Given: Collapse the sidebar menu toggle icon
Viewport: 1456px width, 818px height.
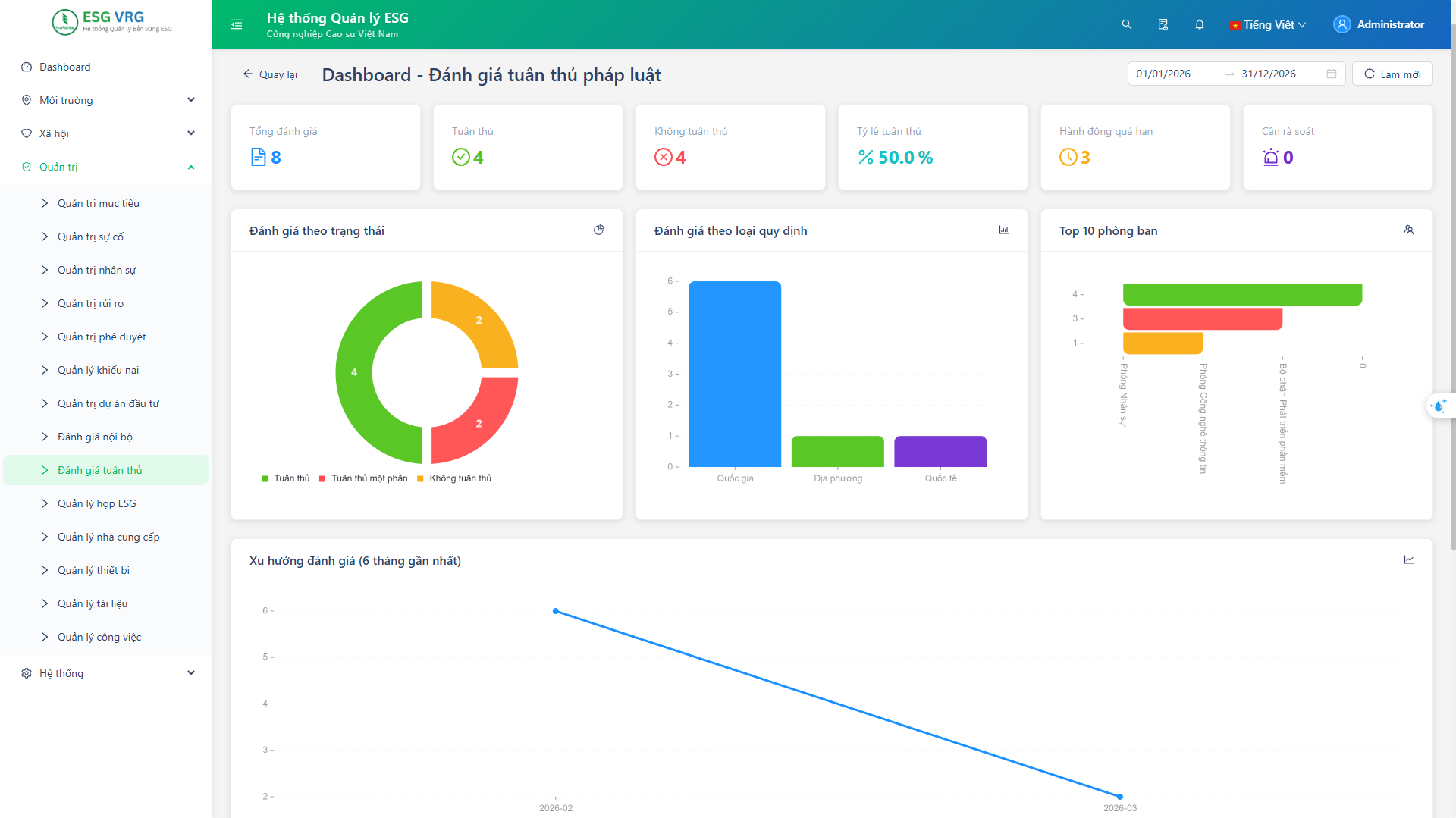Looking at the screenshot, I should pos(237,24).
